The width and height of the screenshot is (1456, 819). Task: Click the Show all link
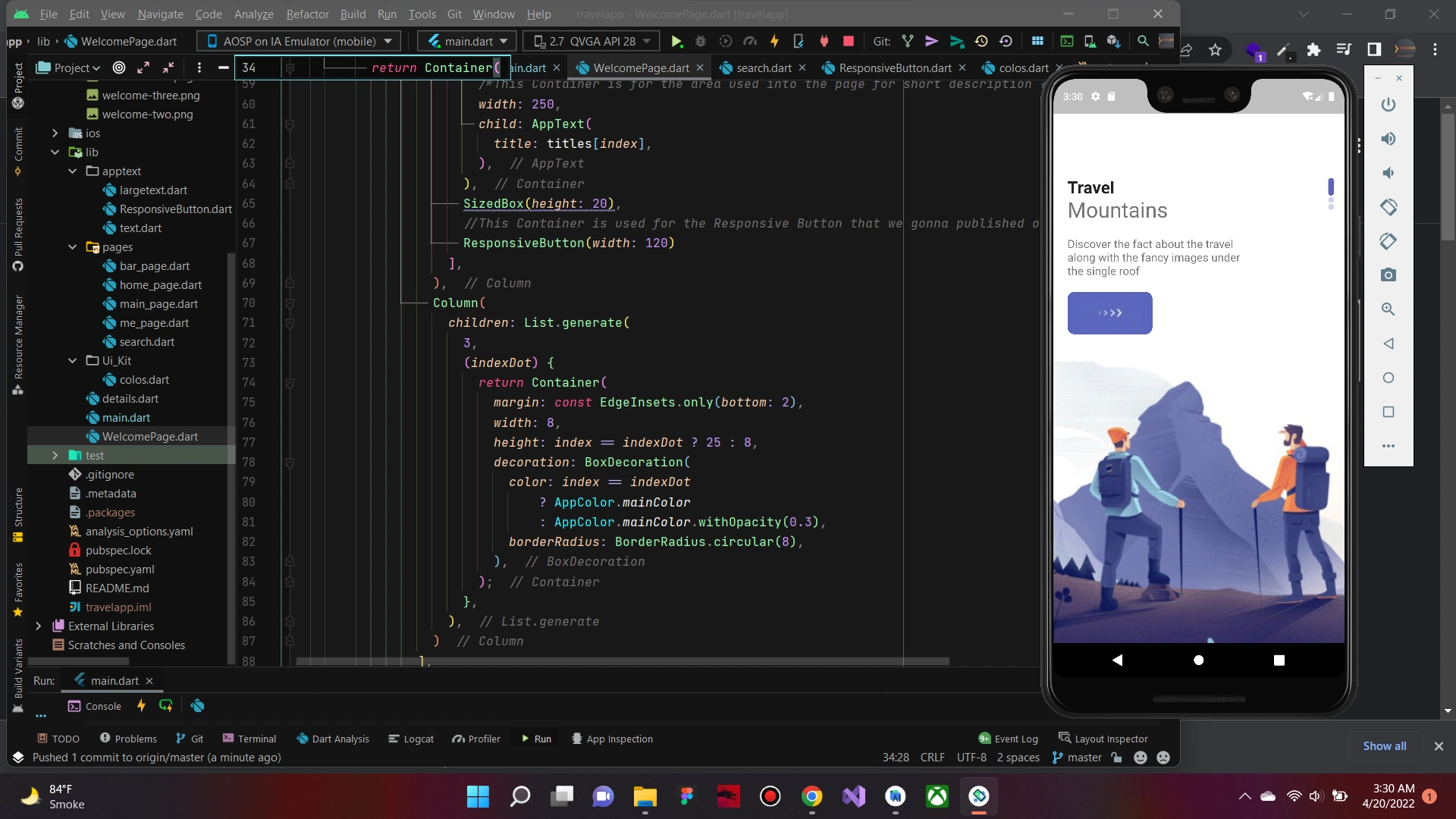1384,746
